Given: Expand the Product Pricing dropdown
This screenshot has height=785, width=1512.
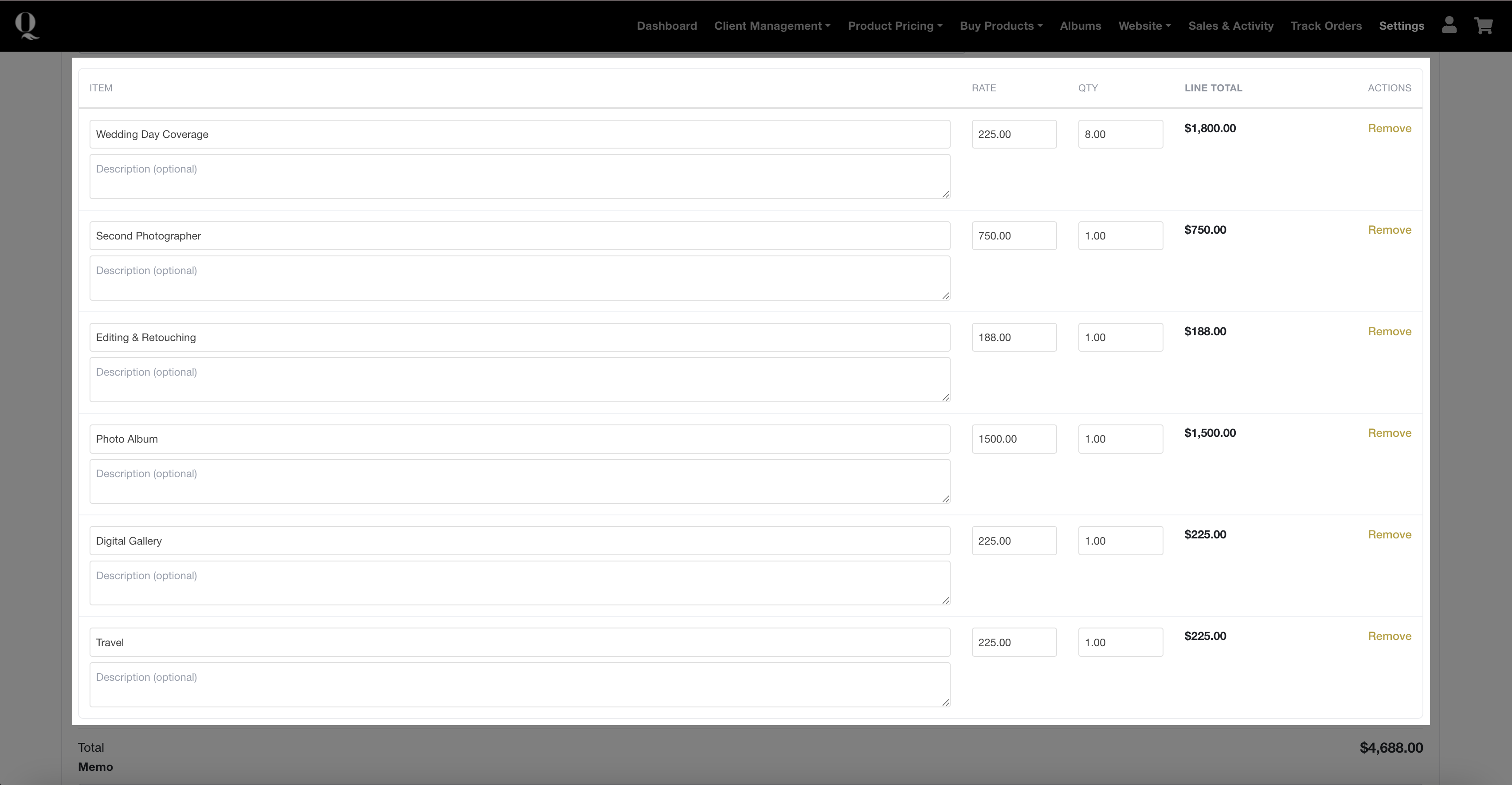Looking at the screenshot, I should pyautogui.click(x=894, y=26).
